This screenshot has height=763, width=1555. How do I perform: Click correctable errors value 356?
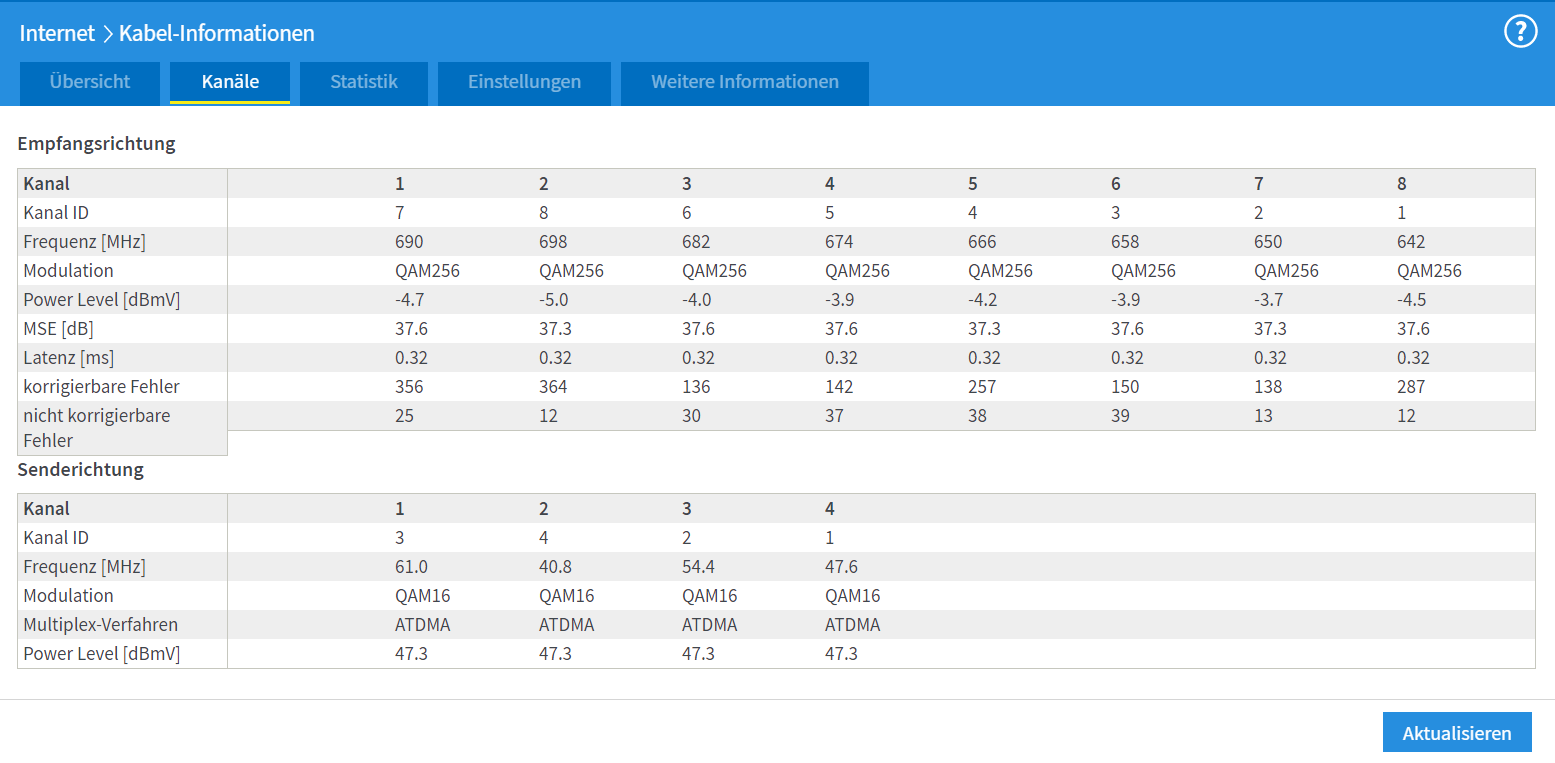tap(410, 387)
